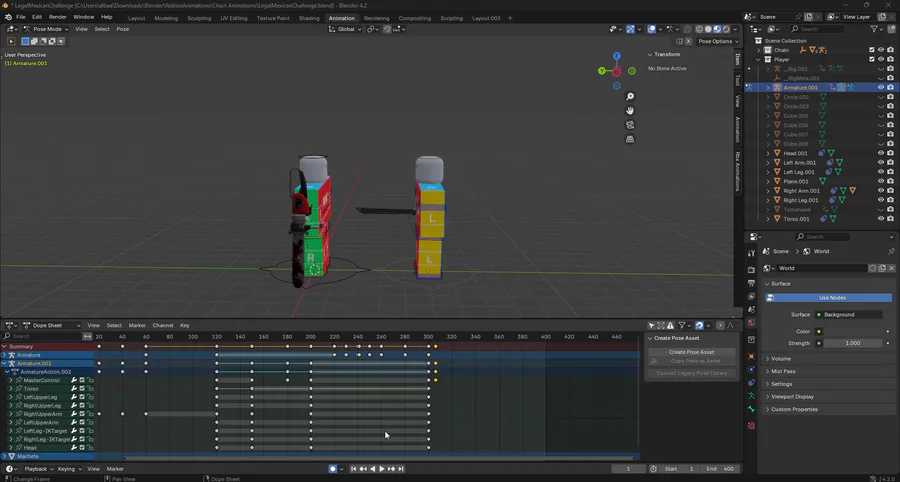Screen dimensions: 900x482
Task: Select solid viewport shading
Action: tap(708, 29)
